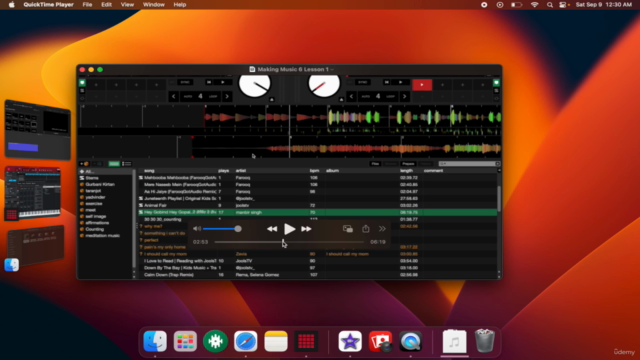Image resolution: width=640 pixels, height=360 pixels.
Task: Toggle green cue panel icon on left deck
Action: coord(82,82)
